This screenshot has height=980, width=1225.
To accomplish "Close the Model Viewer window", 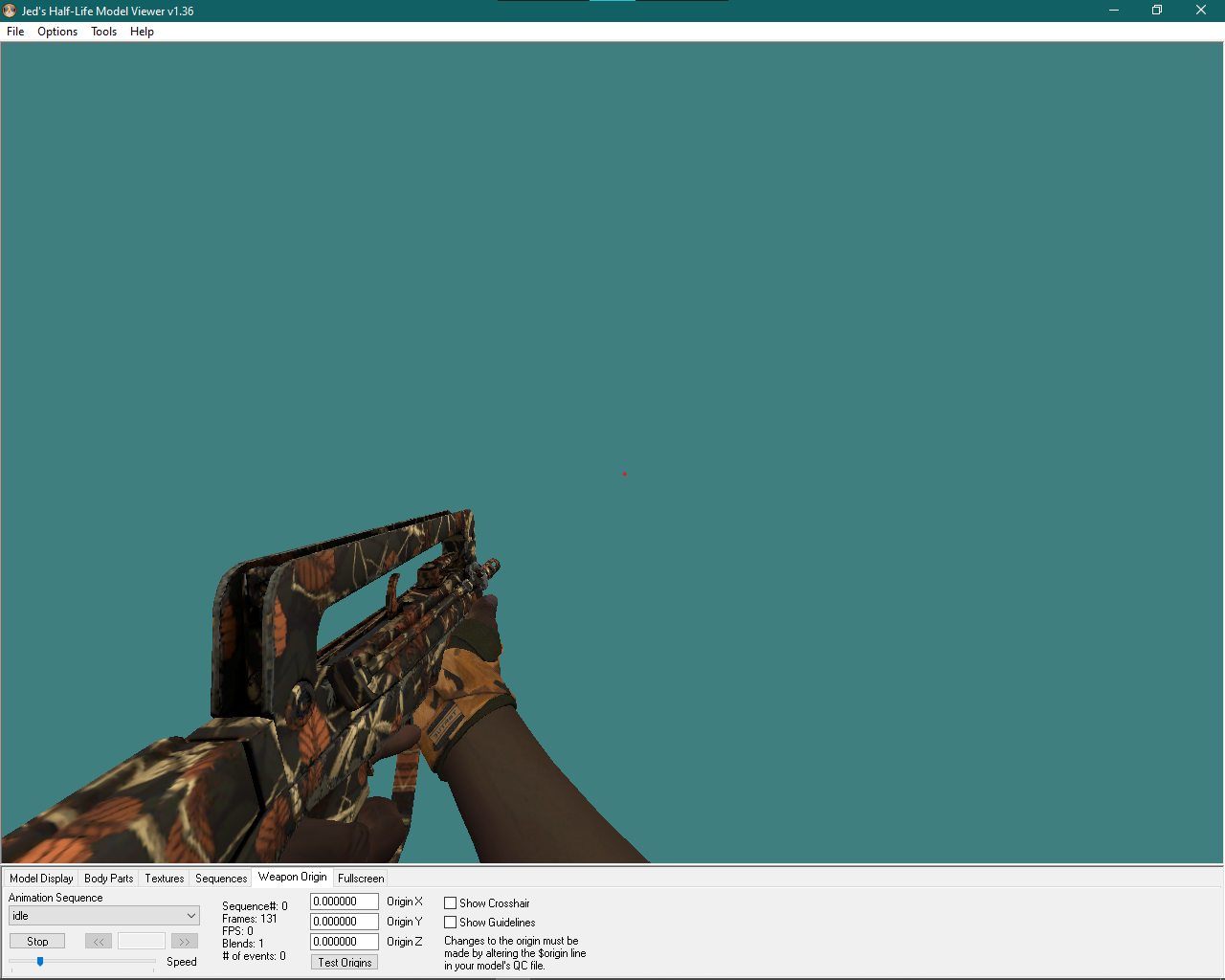I will (1201, 11).
